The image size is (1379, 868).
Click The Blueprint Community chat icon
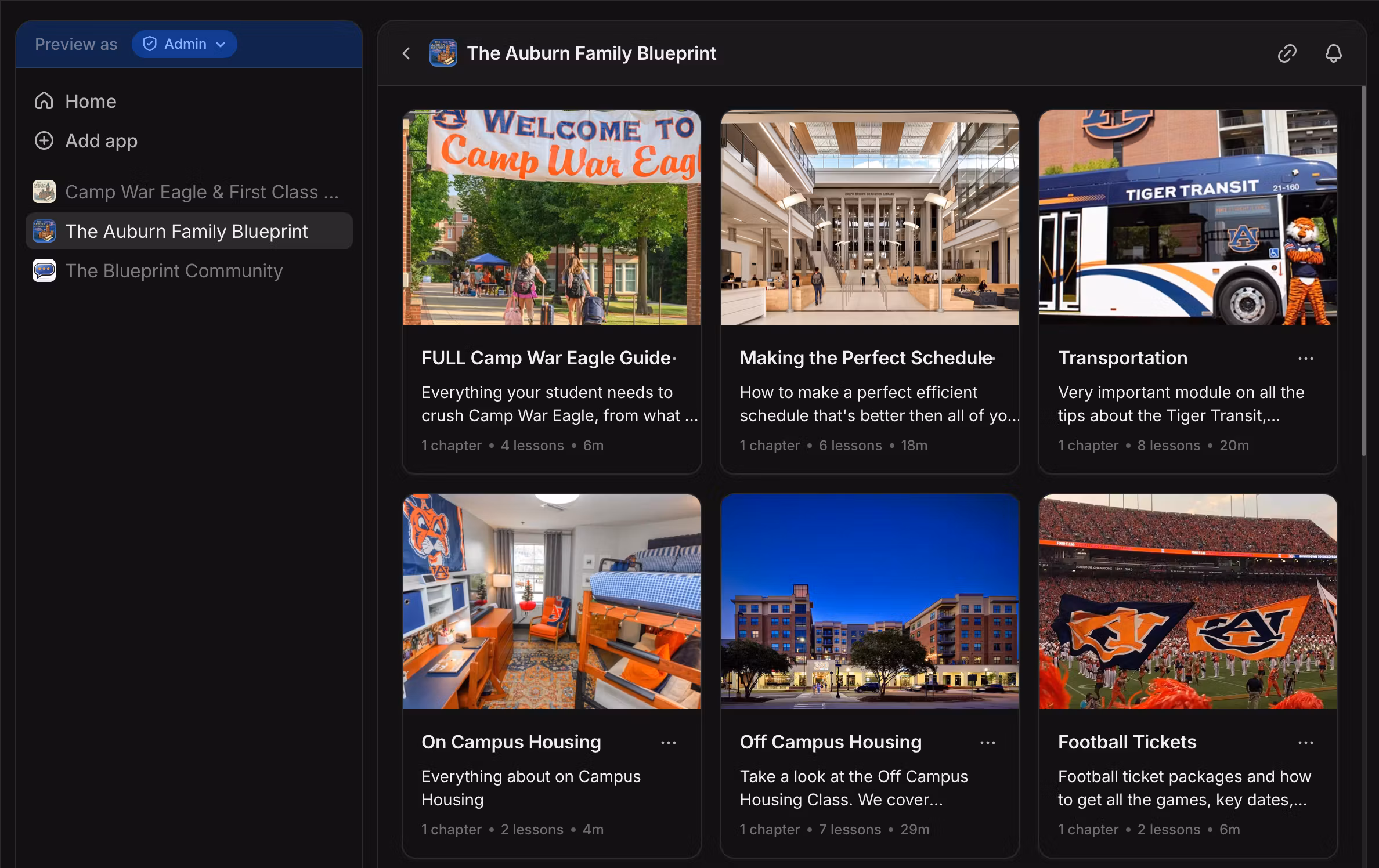(44, 270)
